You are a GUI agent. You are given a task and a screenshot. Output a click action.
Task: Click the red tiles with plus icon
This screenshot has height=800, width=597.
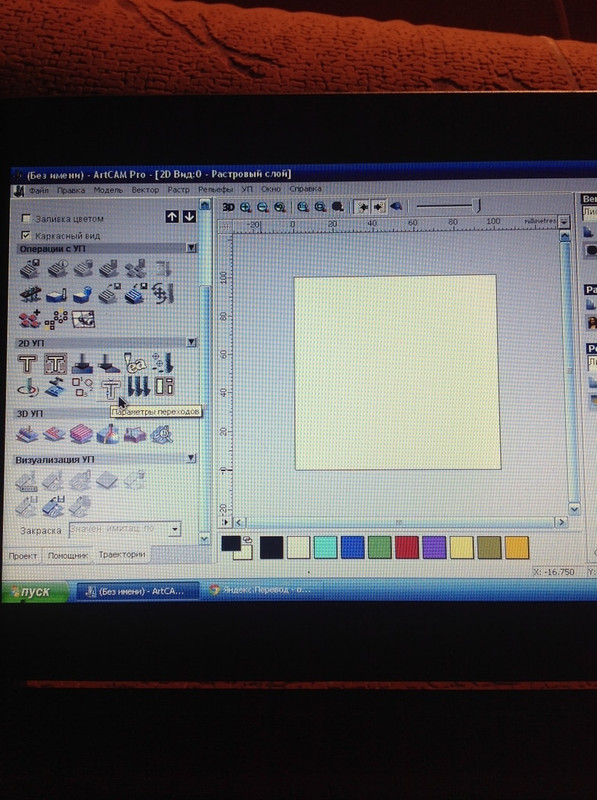tap(30, 319)
